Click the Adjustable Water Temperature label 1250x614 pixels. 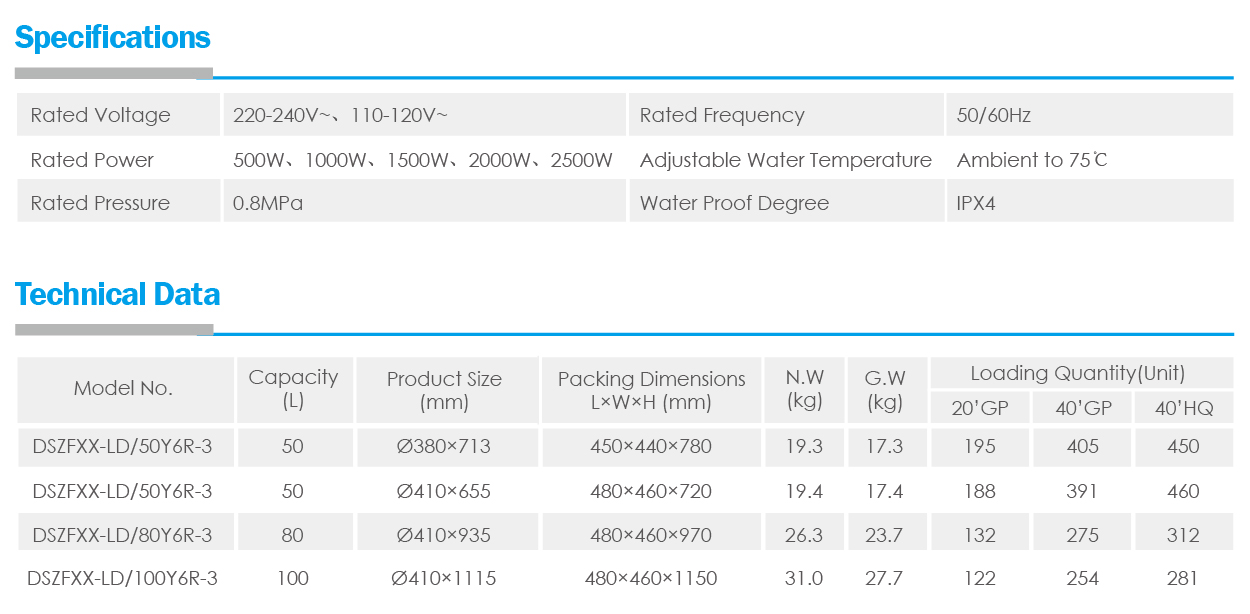[785, 160]
